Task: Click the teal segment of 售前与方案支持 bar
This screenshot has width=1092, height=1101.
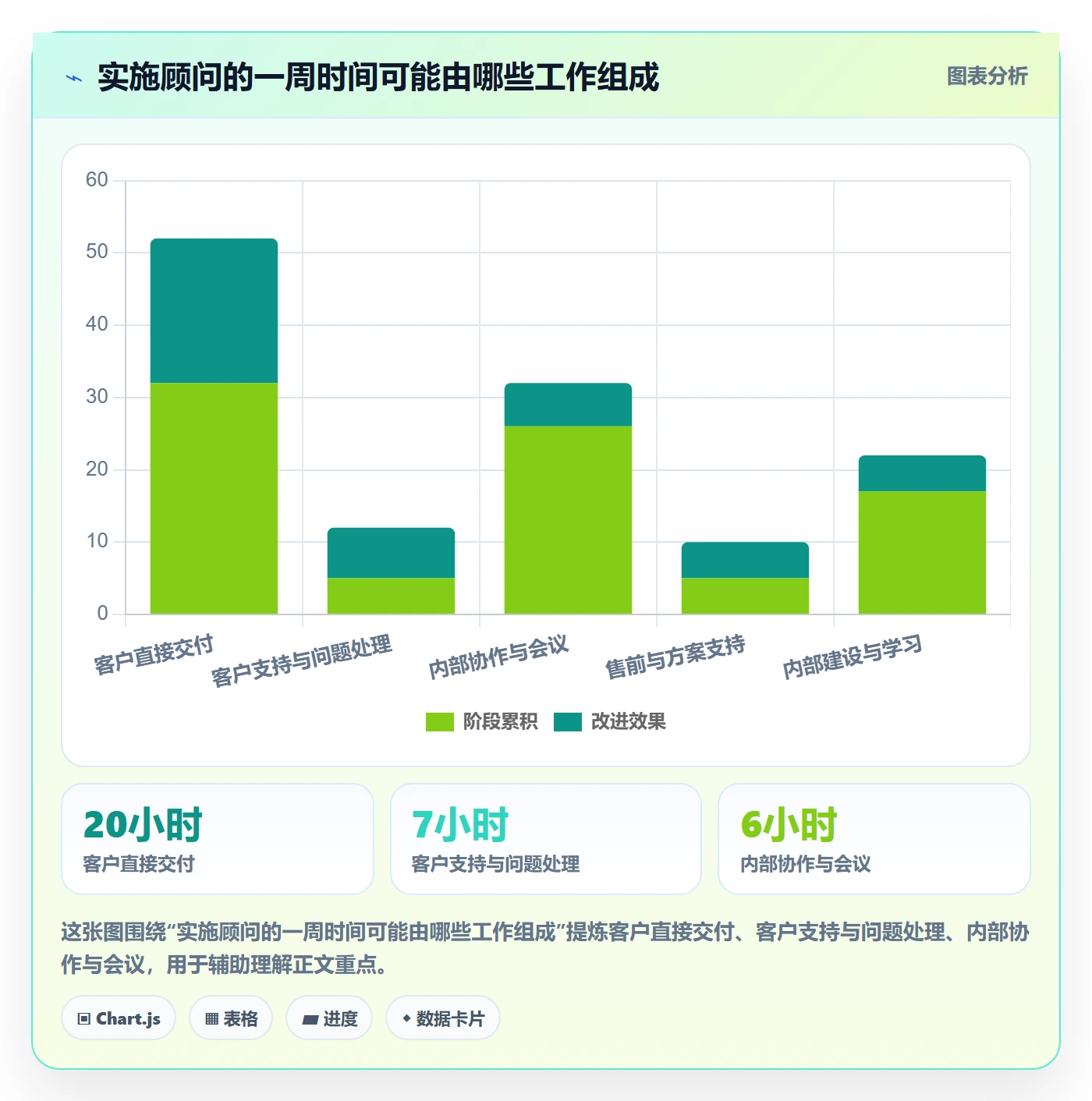Action: (745, 560)
